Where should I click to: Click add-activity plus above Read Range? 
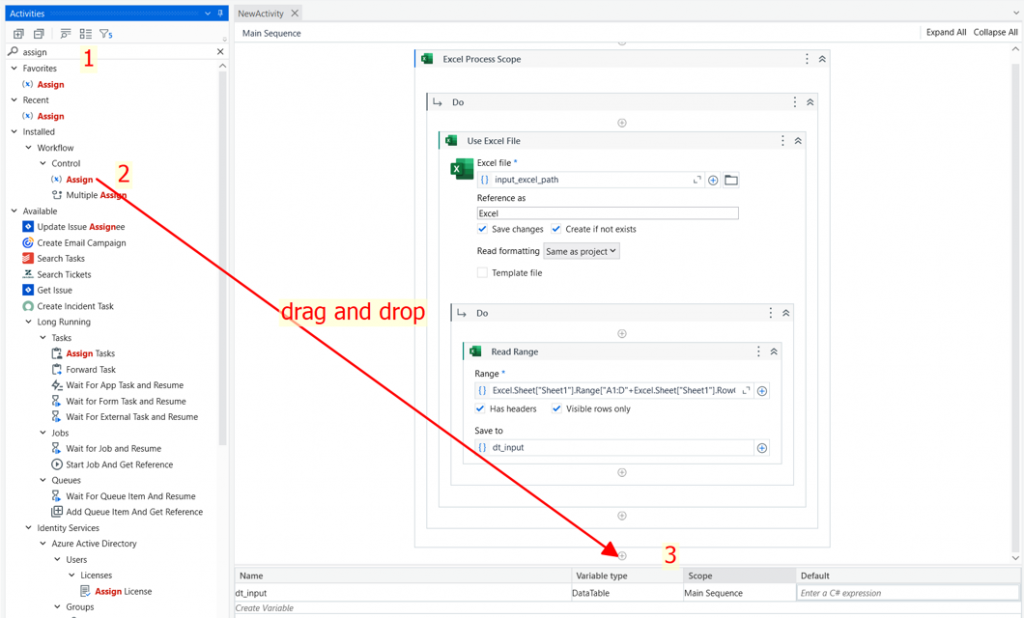click(x=622, y=334)
